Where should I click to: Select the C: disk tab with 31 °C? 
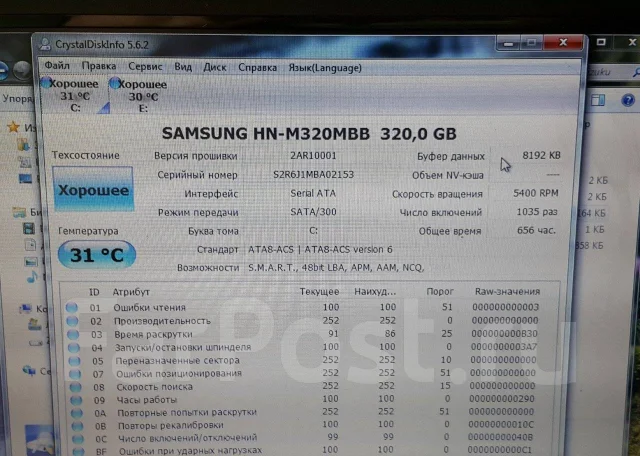pos(74,96)
